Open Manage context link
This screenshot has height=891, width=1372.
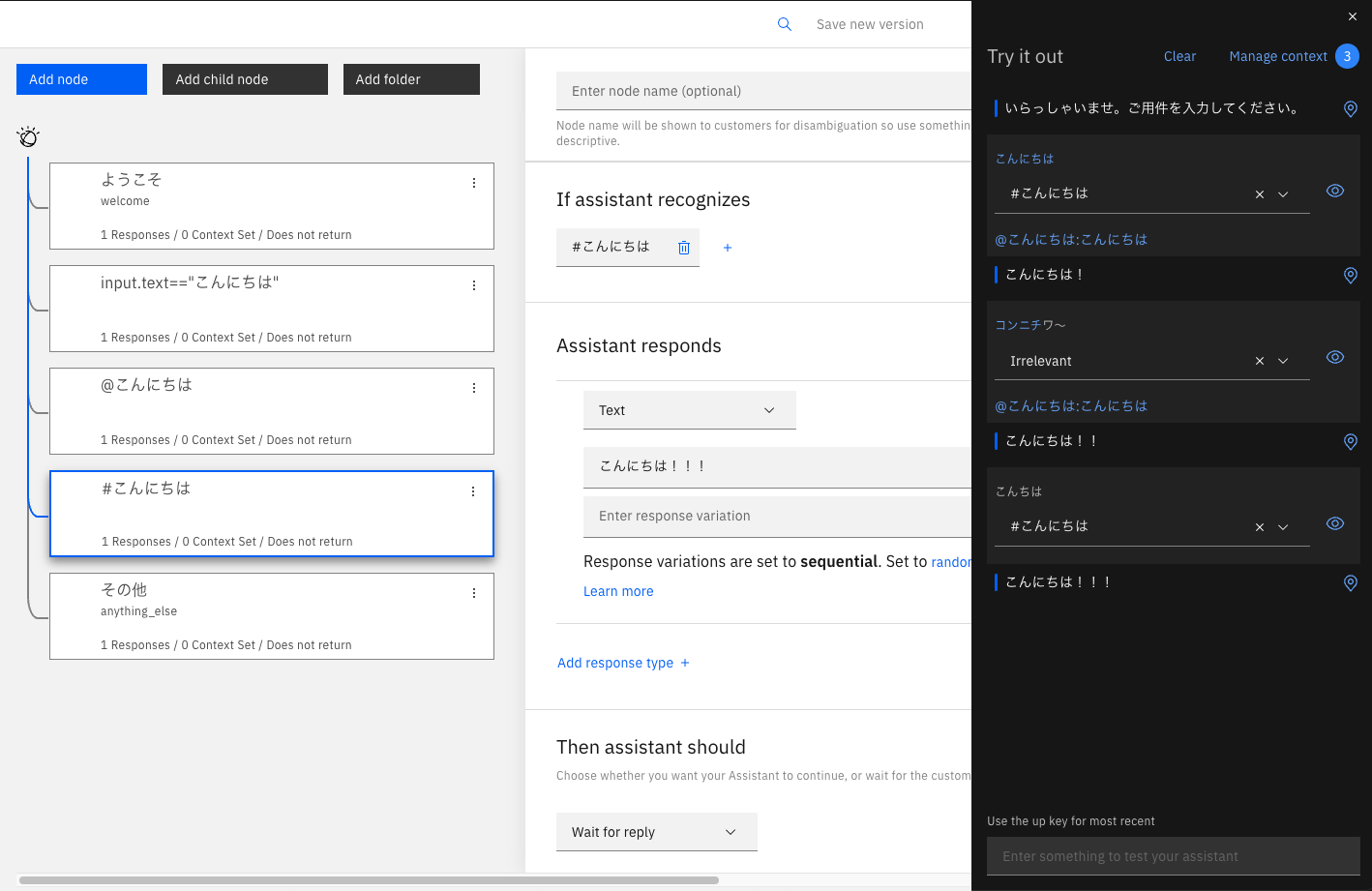pos(1278,56)
